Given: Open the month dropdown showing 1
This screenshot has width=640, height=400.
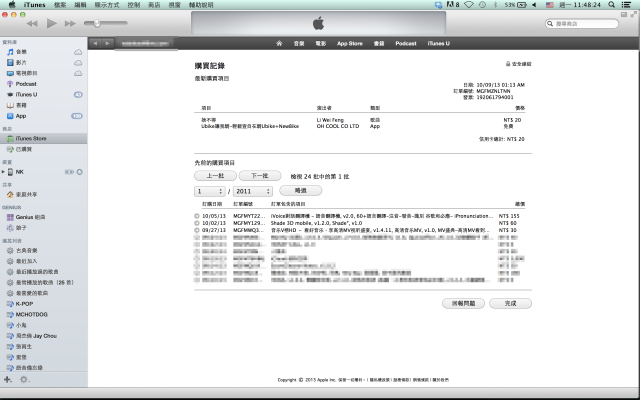Looking at the screenshot, I should [x=209, y=191].
